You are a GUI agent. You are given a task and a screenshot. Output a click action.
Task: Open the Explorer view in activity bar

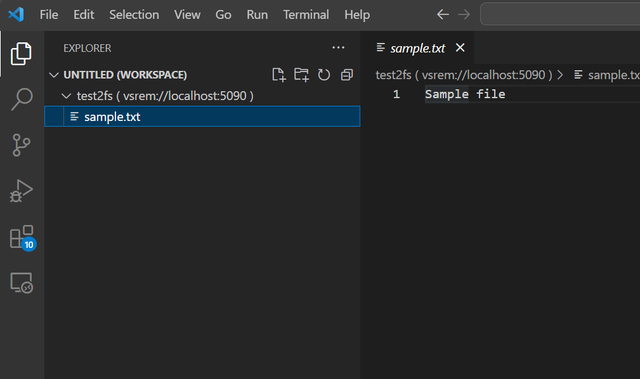[21, 53]
